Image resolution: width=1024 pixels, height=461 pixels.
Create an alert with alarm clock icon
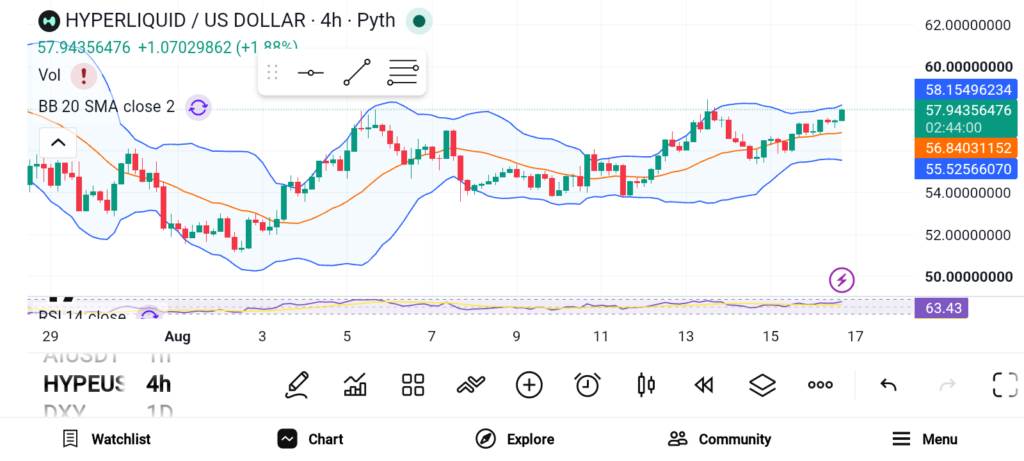(x=587, y=385)
